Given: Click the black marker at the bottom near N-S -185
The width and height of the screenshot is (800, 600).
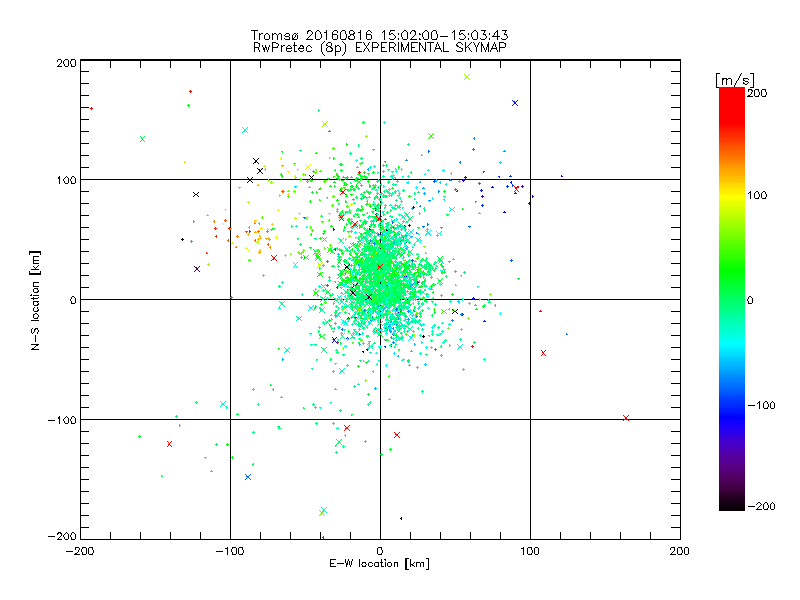Looking at the screenshot, I should tap(401, 518).
